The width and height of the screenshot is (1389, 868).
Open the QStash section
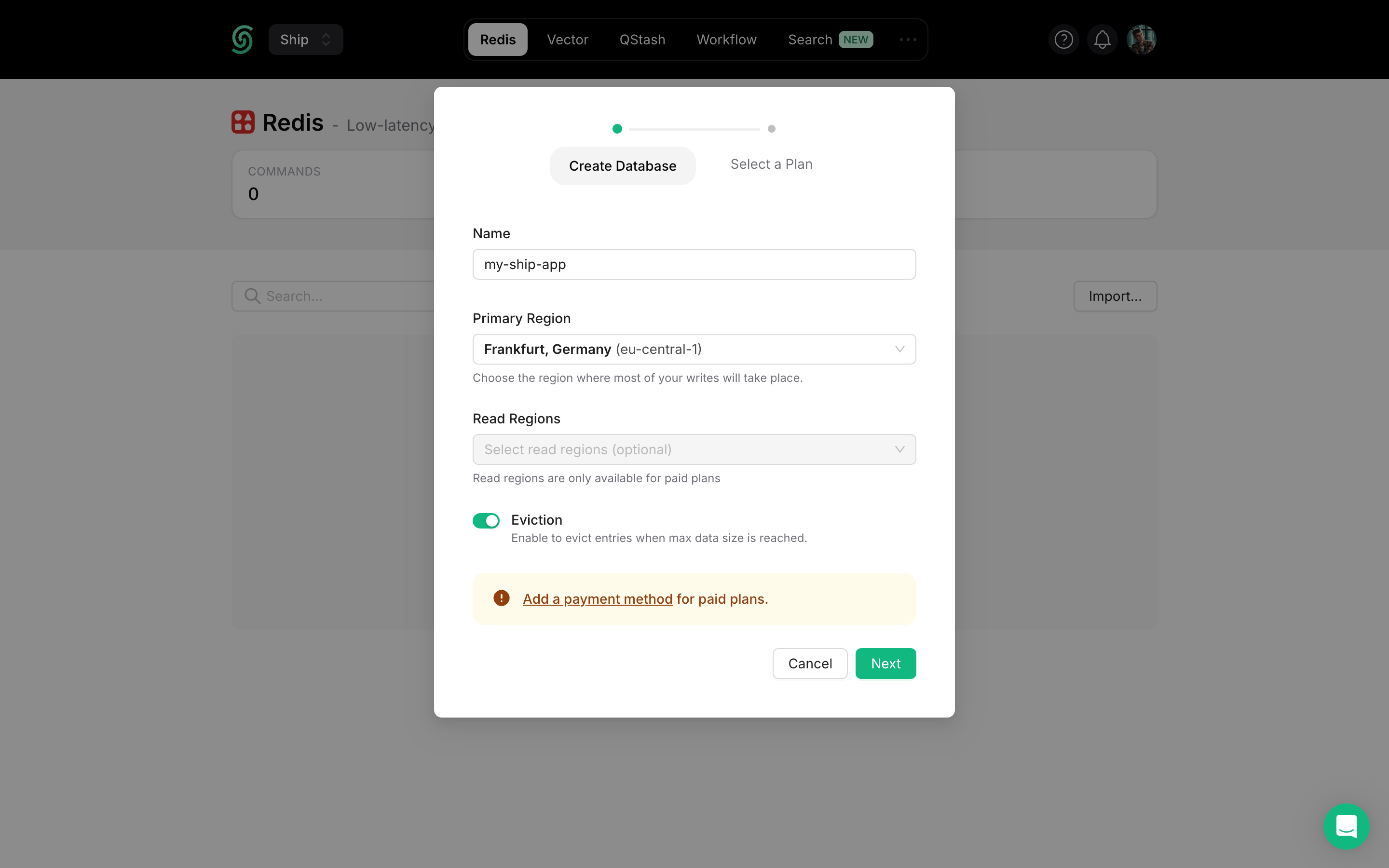coord(642,39)
